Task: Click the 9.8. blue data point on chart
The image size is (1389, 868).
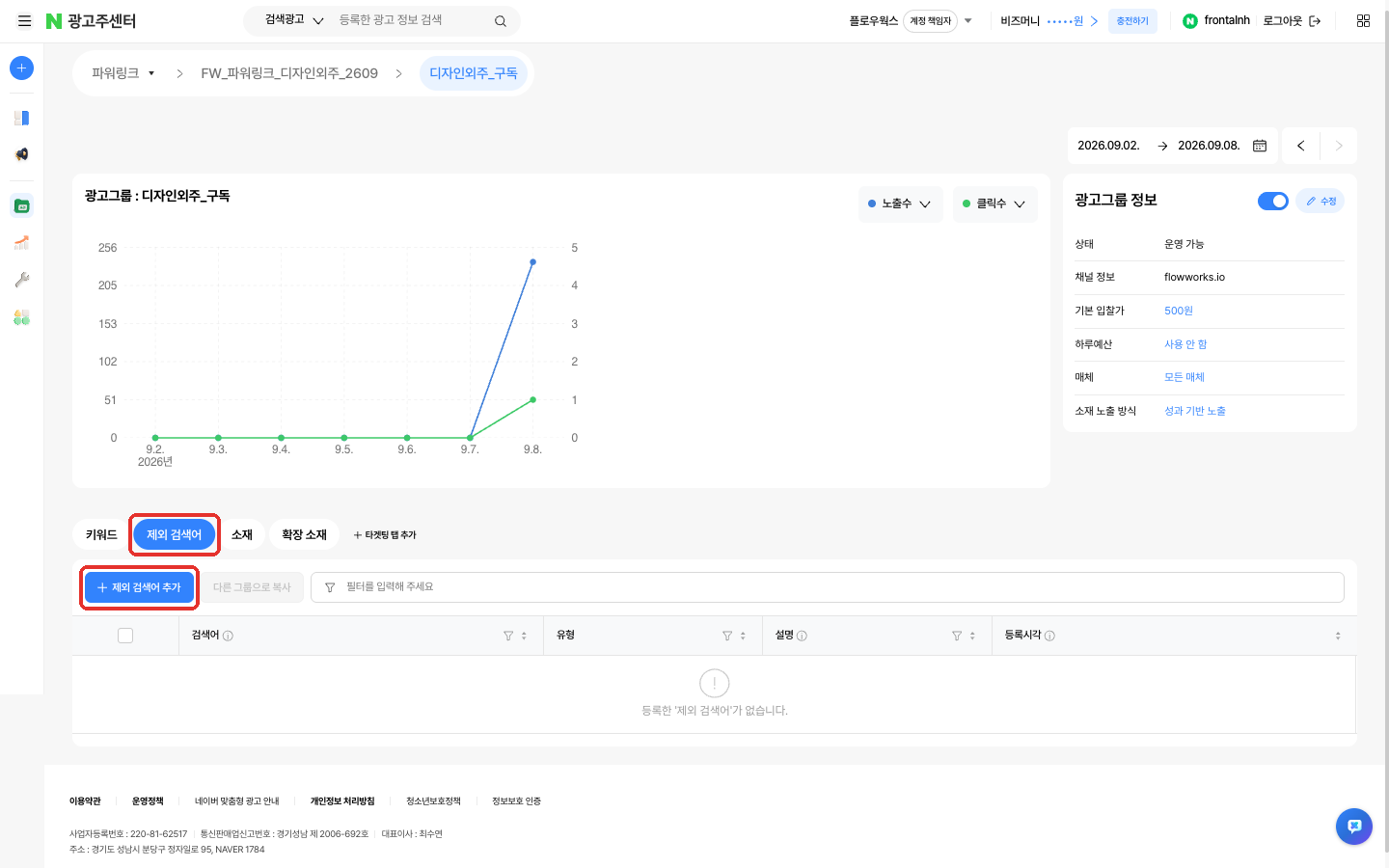Action: coord(532,262)
